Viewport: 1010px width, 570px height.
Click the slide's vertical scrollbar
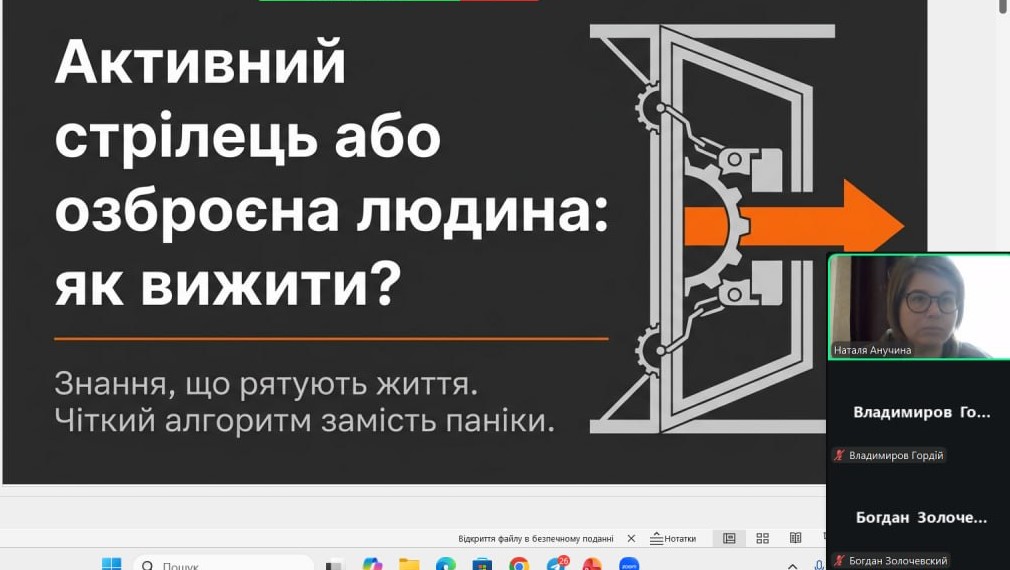(1002, 200)
